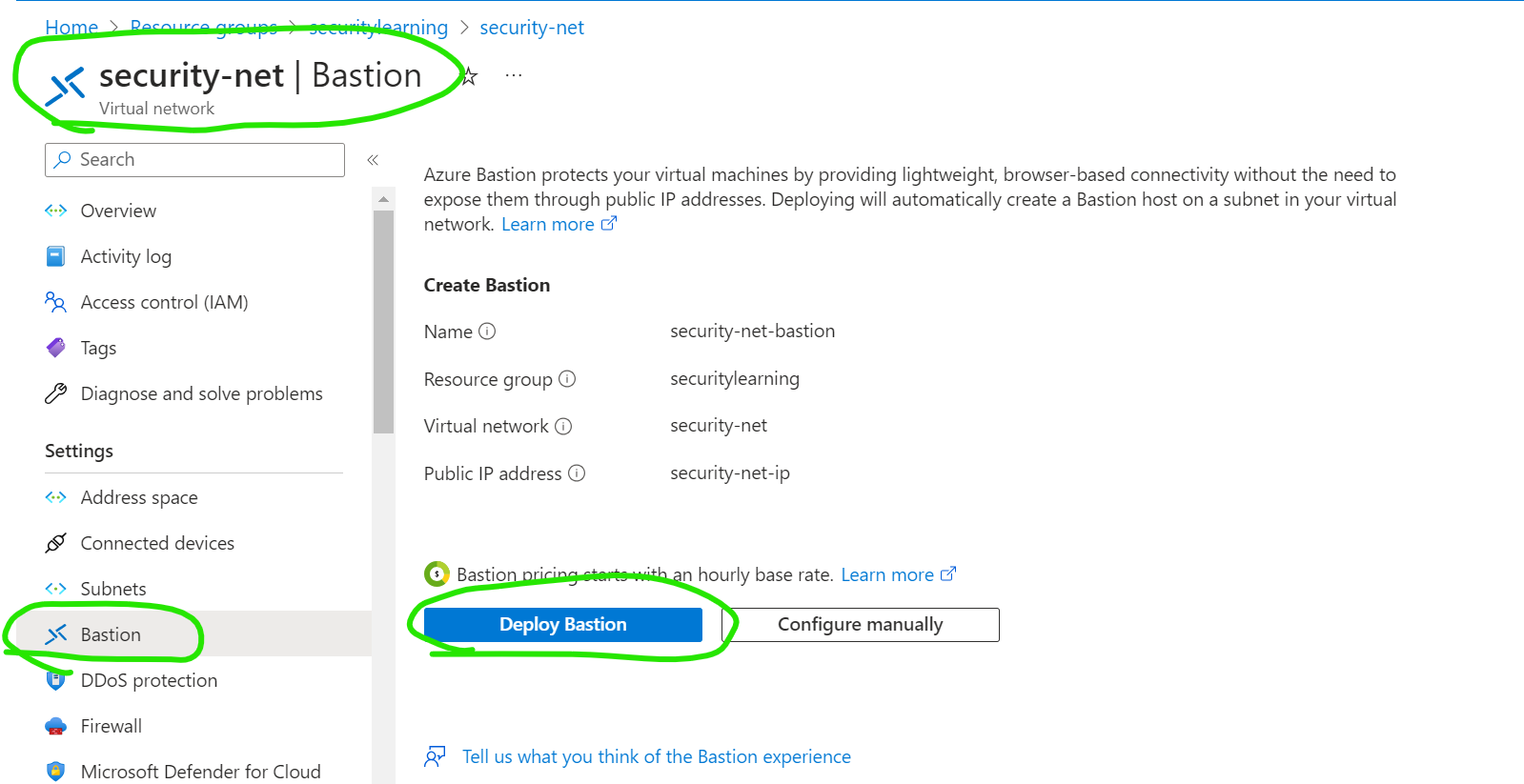Image resolution: width=1524 pixels, height=784 pixels.
Task: Click the Name info icon
Action: pos(487,332)
